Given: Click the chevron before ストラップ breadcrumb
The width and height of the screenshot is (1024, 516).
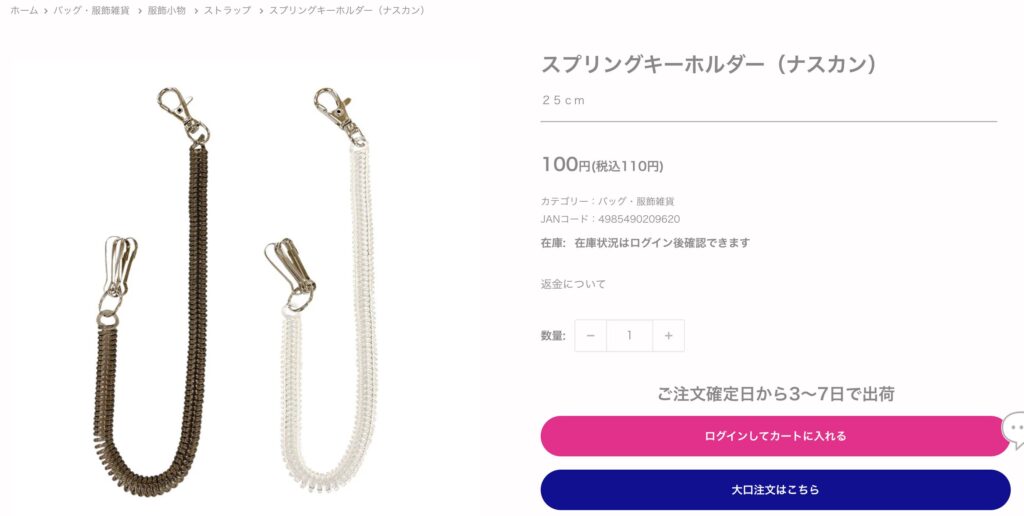Looking at the screenshot, I should [195, 11].
